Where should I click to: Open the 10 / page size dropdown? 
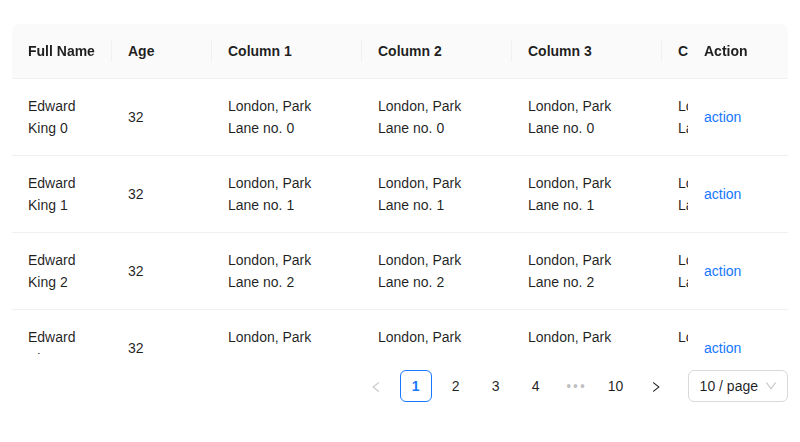(737, 386)
